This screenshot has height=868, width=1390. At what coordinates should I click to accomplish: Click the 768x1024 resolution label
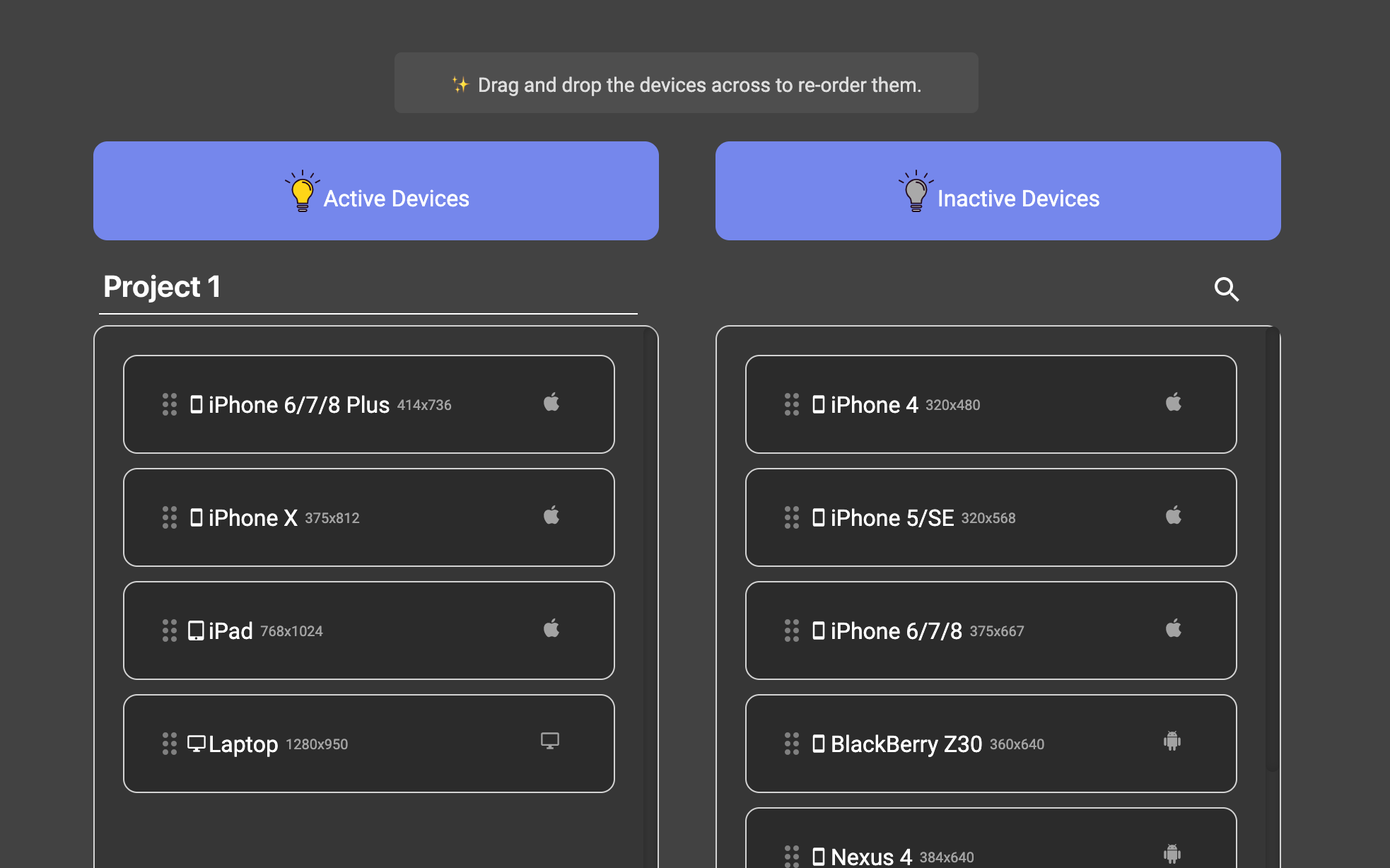[291, 631]
